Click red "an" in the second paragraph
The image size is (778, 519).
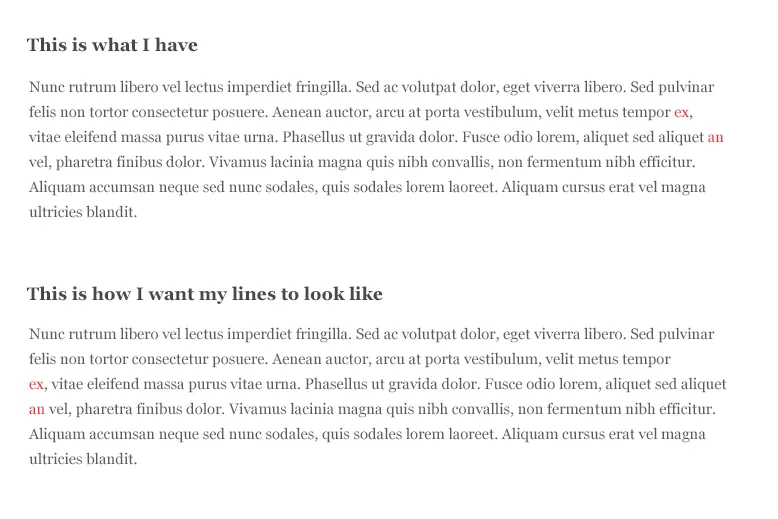pyautogui.click(x=37, y=409)
